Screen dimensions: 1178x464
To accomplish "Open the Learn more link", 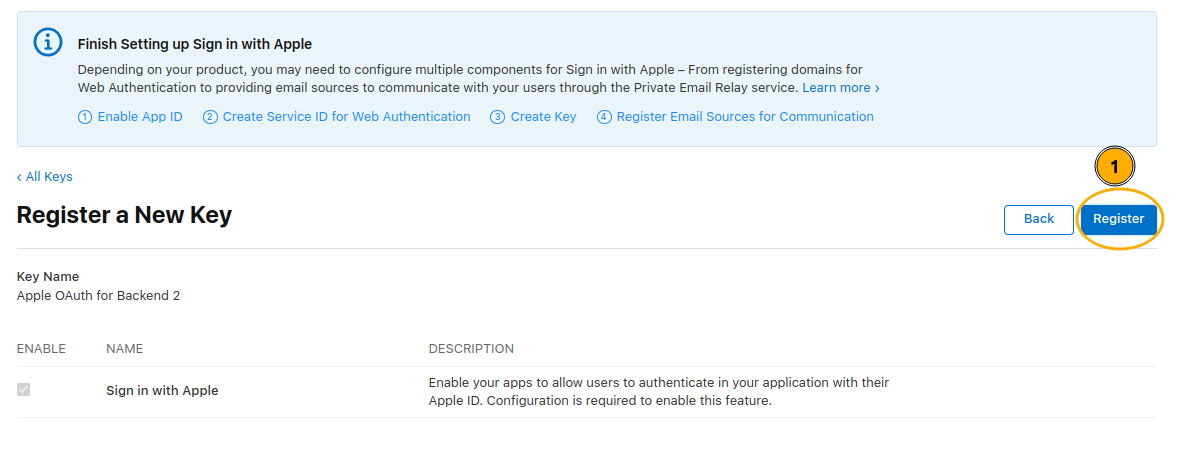I will [x=840, y=88].
